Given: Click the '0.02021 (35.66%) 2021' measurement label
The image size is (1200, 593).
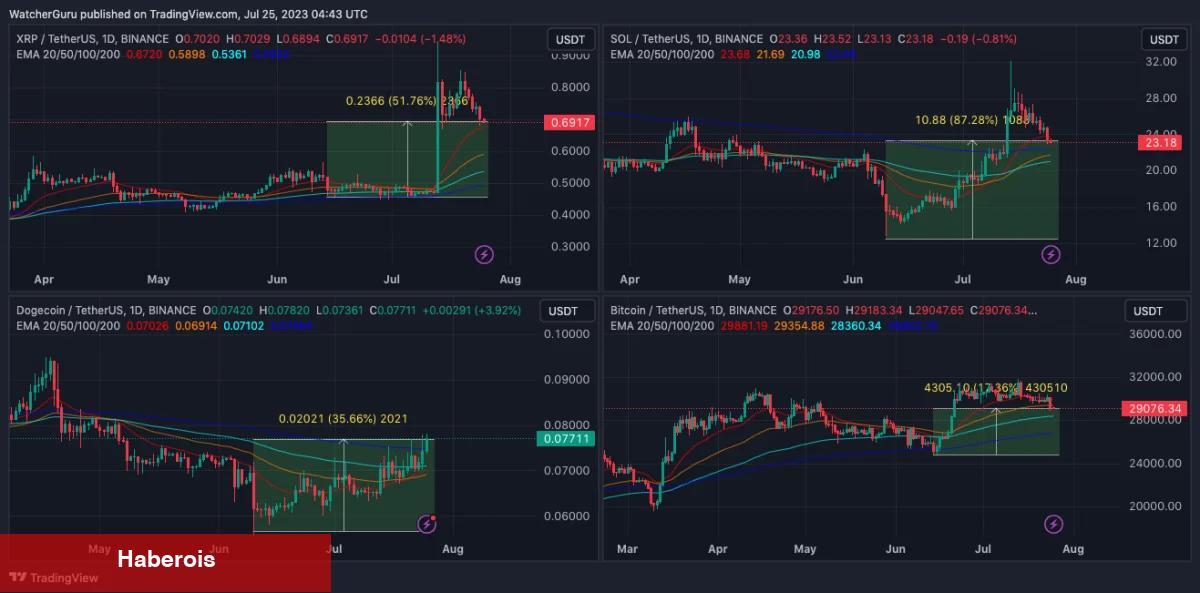Looking at the screenshot, I should pyautogui.click(x=343, y=419).
